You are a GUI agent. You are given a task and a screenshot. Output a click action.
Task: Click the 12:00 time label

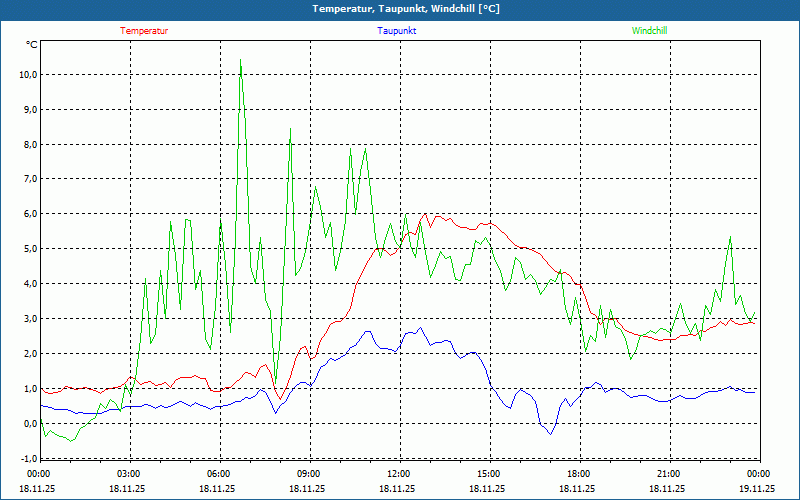tap(398, 474)
